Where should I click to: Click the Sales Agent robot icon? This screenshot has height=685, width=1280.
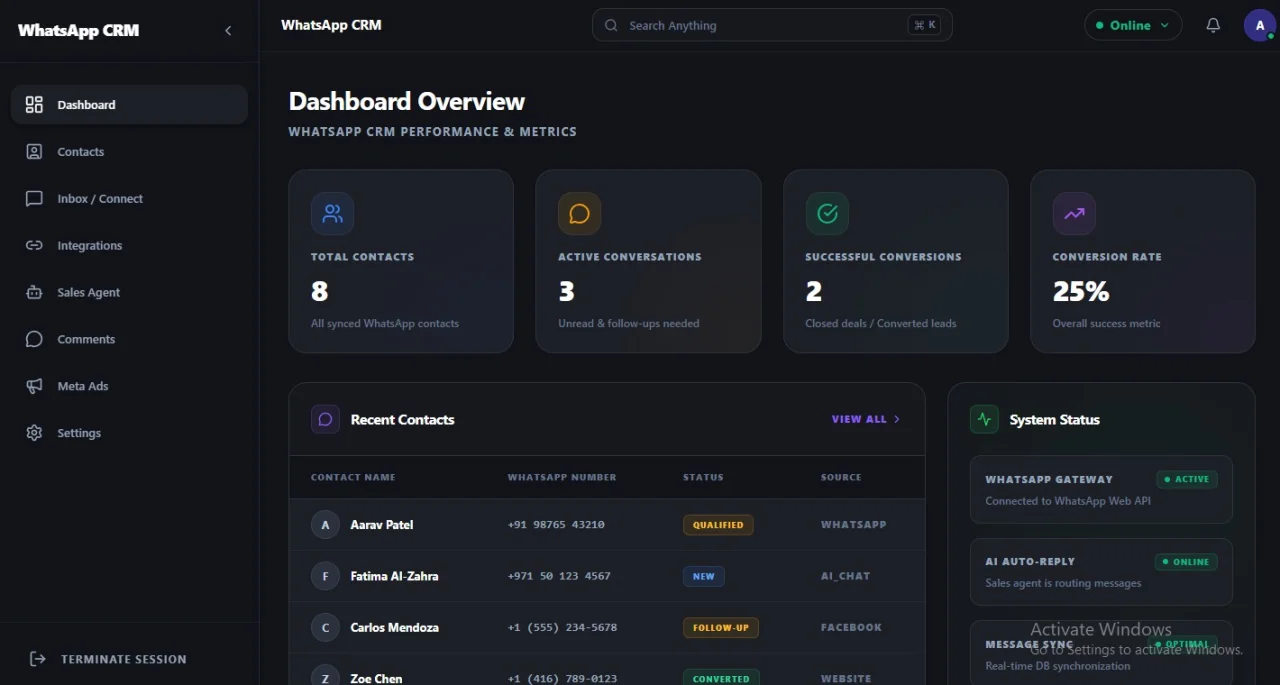pos(34,292)
